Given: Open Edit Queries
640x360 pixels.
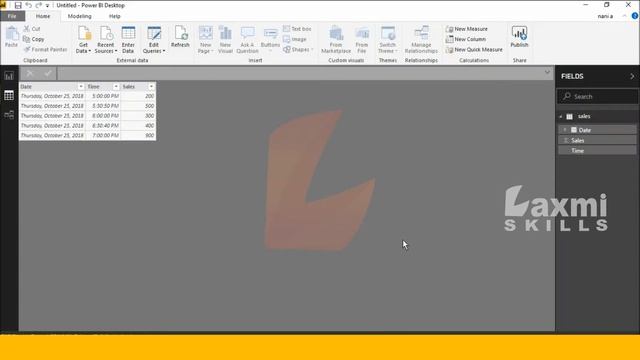Looking at the screenshot, I should pos(154,40).
